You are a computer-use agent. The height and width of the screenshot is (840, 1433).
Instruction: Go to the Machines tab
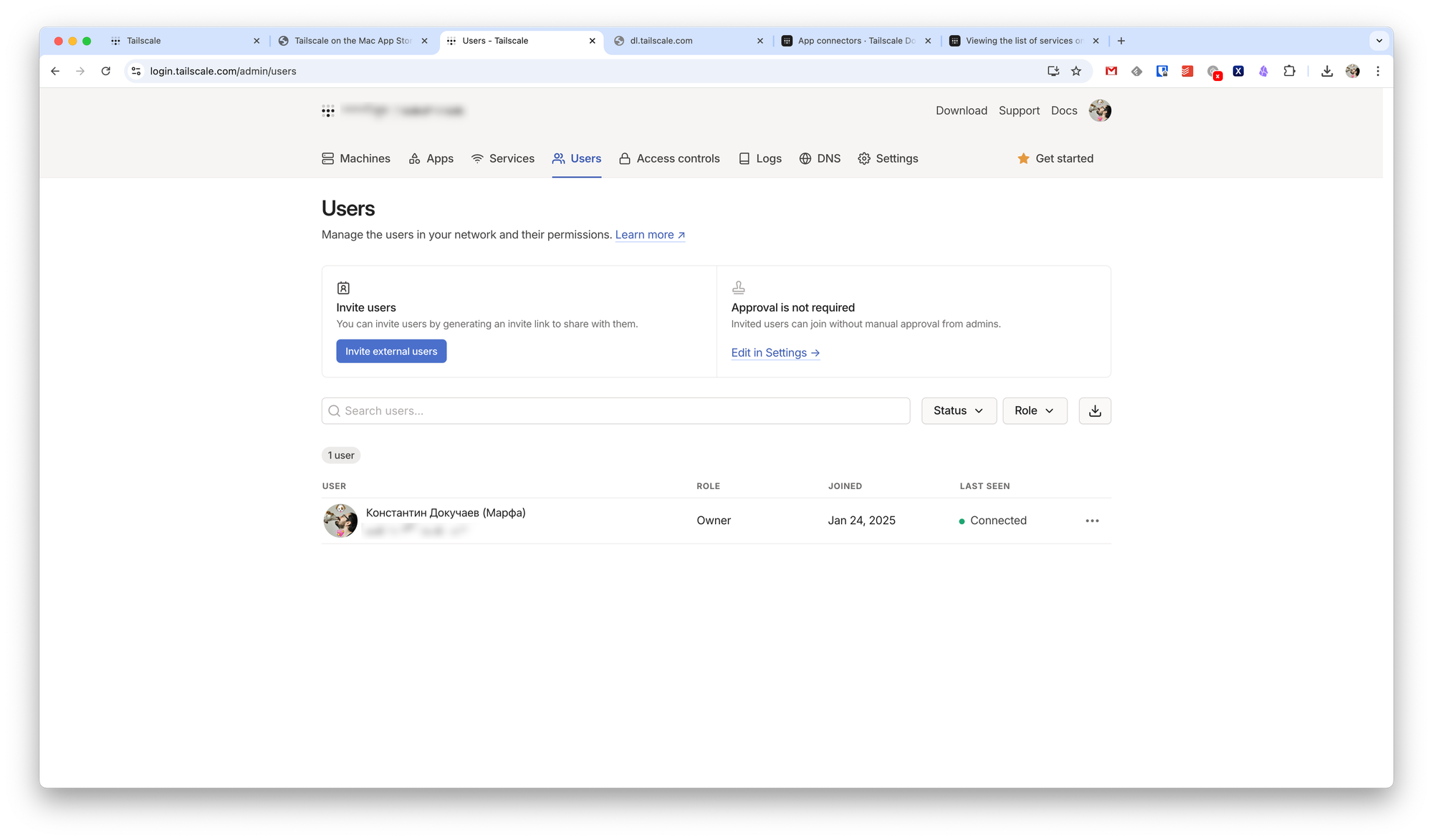pos(356,159)
